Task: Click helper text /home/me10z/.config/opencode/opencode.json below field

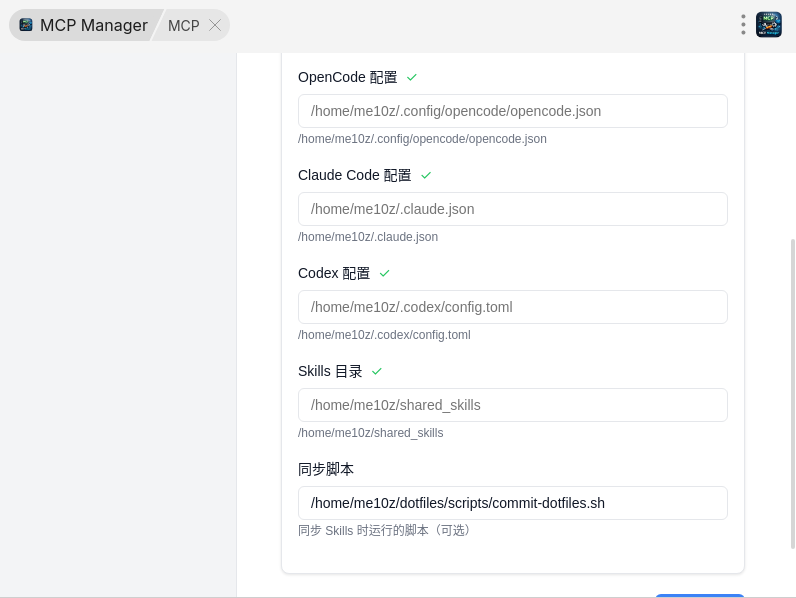Action: click(x=422, y=139)
